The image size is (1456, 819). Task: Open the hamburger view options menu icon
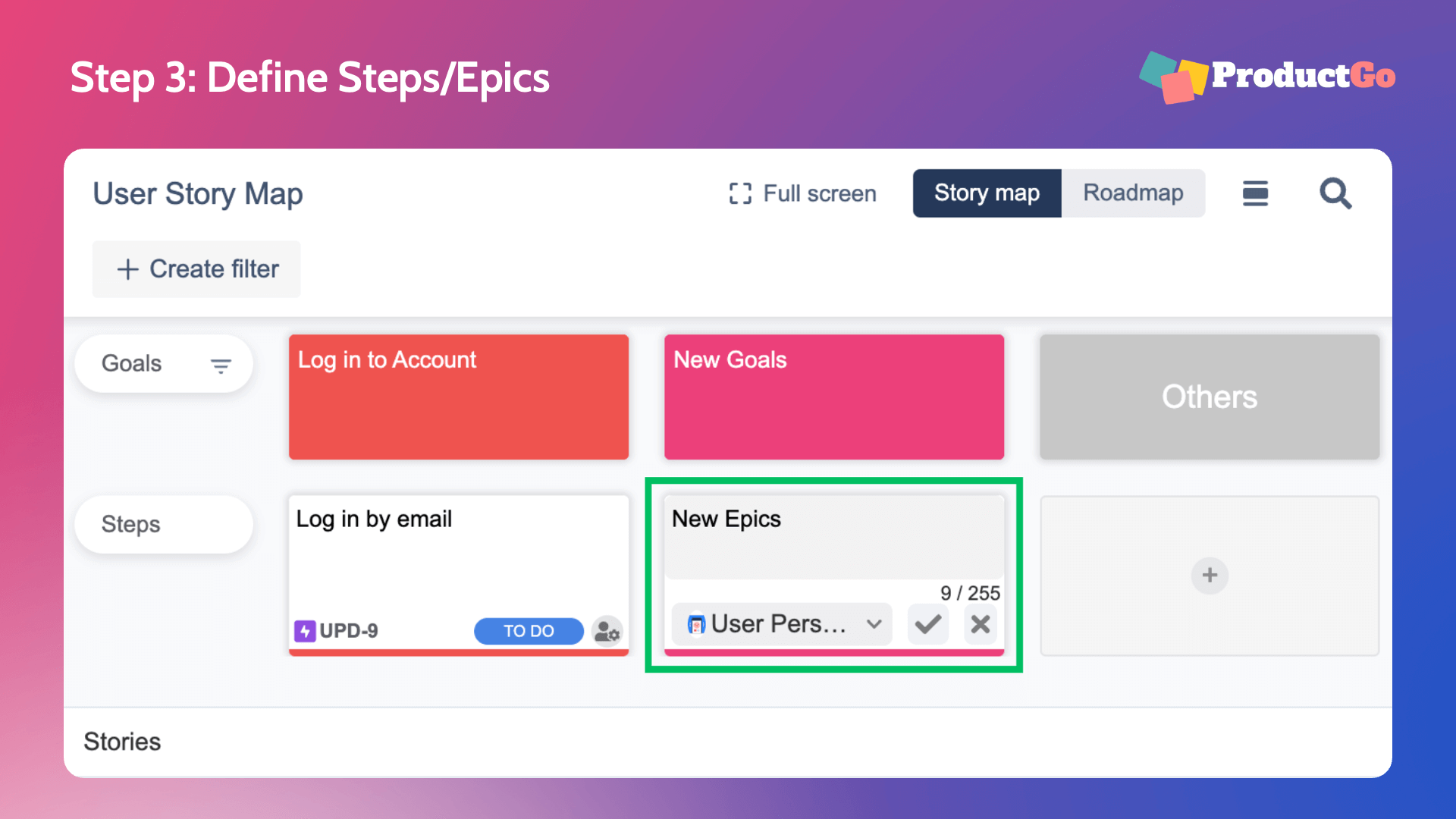[x=1255, y=193]
